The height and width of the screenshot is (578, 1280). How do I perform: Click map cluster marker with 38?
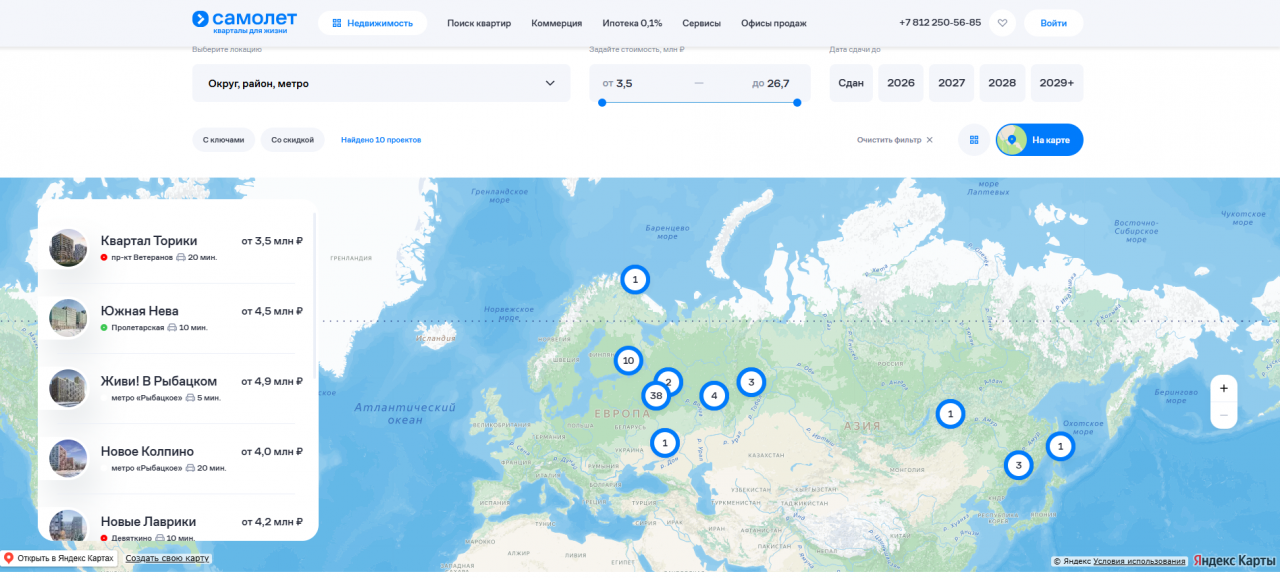coord(656,396)
